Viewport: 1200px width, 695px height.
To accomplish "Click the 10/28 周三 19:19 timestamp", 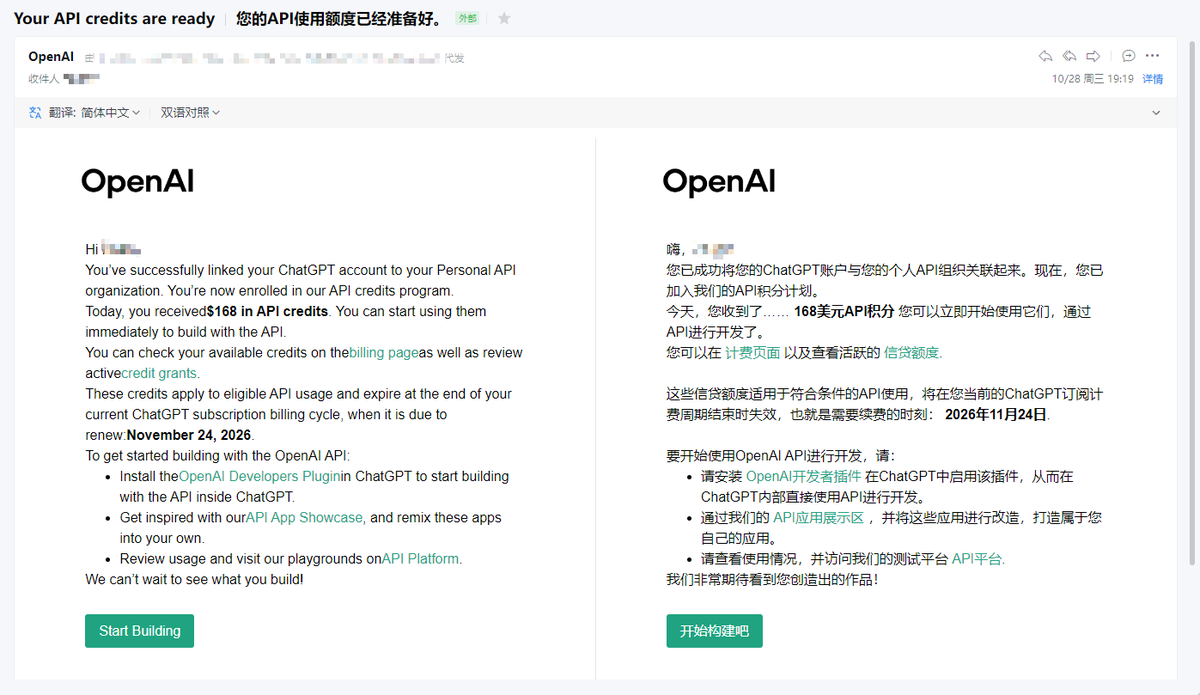I will click(x=1093, y=79).
